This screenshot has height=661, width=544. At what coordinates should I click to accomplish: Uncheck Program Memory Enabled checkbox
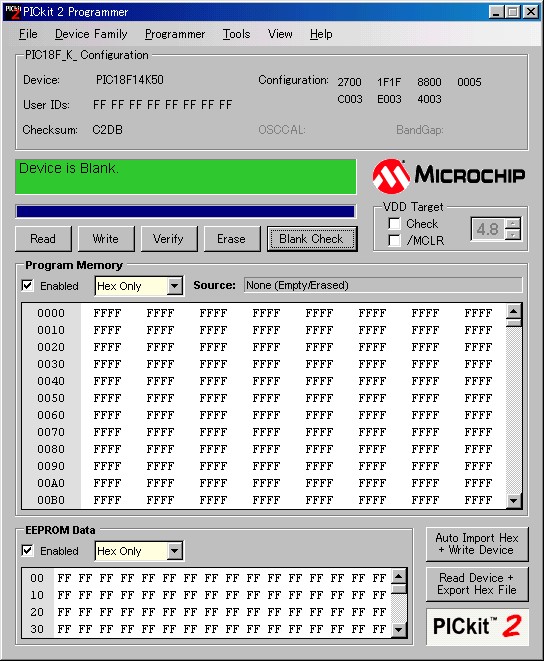(x=27, y=285)
